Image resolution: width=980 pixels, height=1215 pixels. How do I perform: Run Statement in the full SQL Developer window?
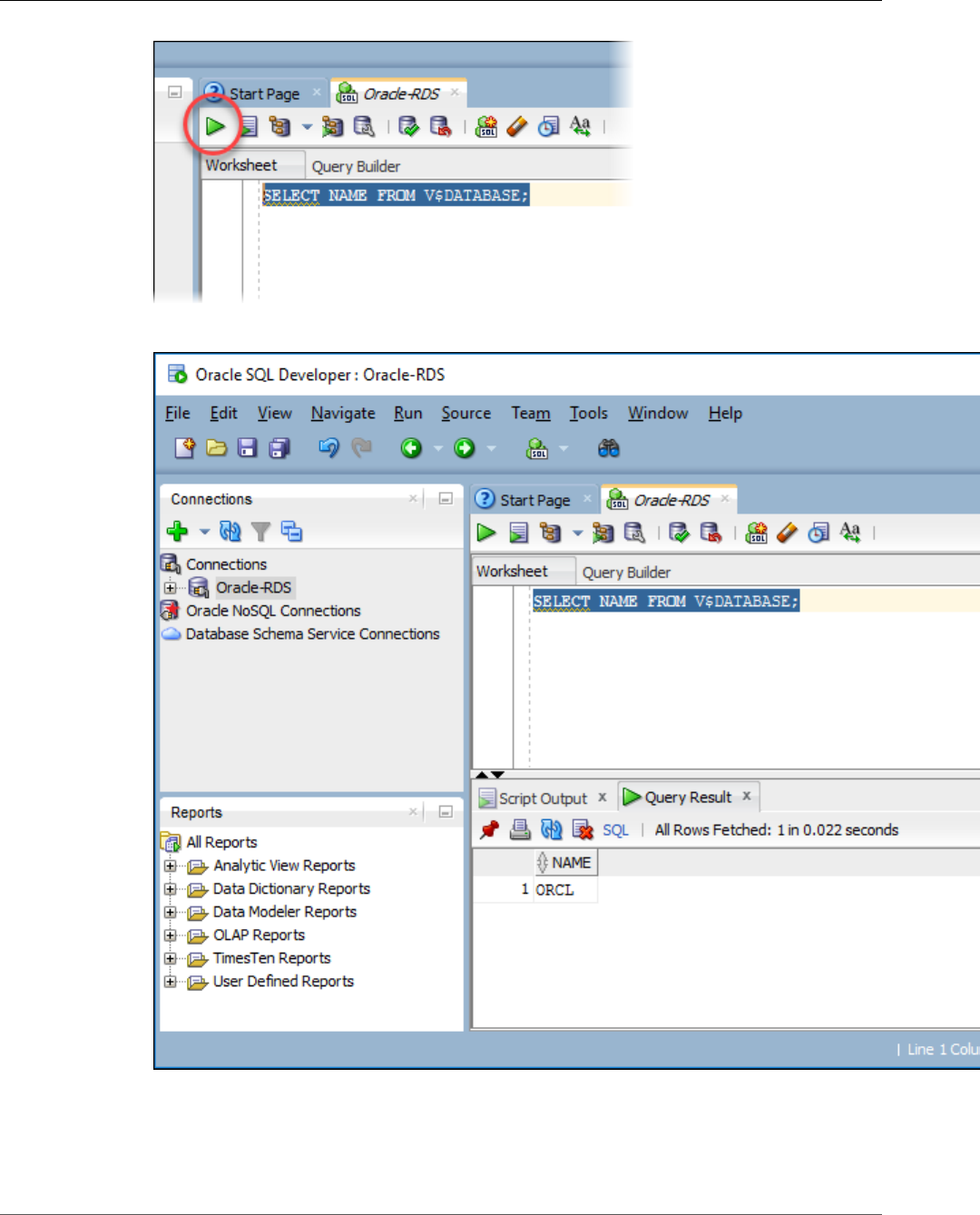coord(486,533)
